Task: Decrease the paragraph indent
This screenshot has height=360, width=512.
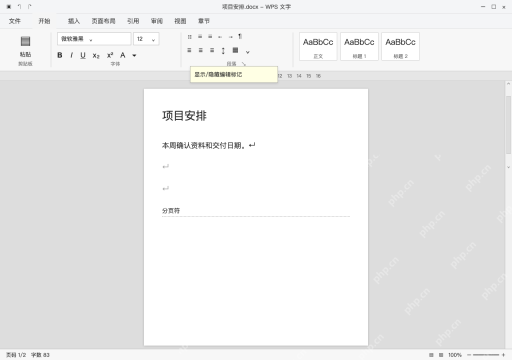Action: 220,37
